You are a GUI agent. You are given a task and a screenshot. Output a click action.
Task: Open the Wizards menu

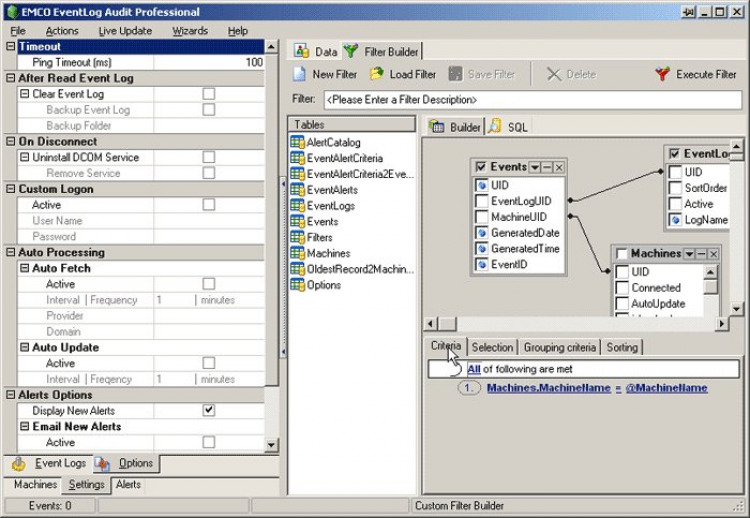pyautogui.click(x=190, y=31)
